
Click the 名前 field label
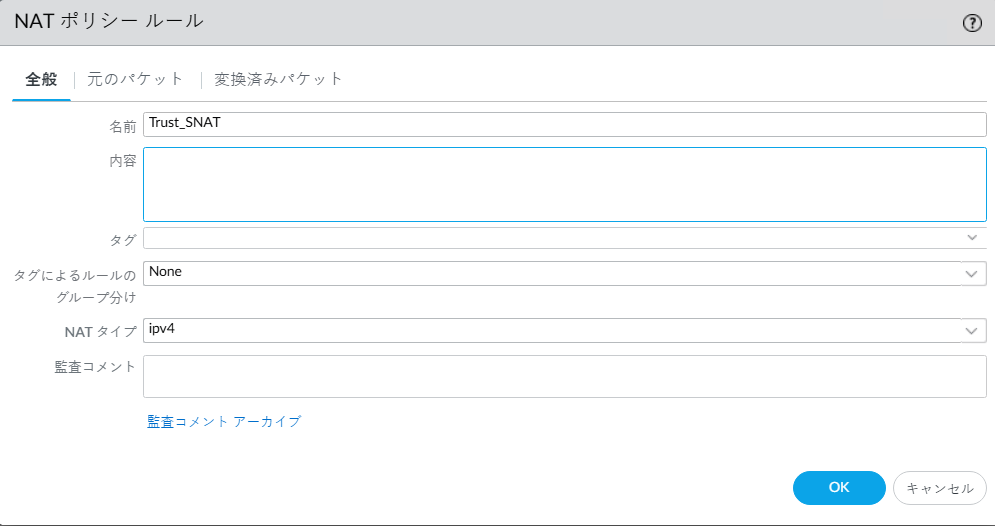tap(122, 126)
